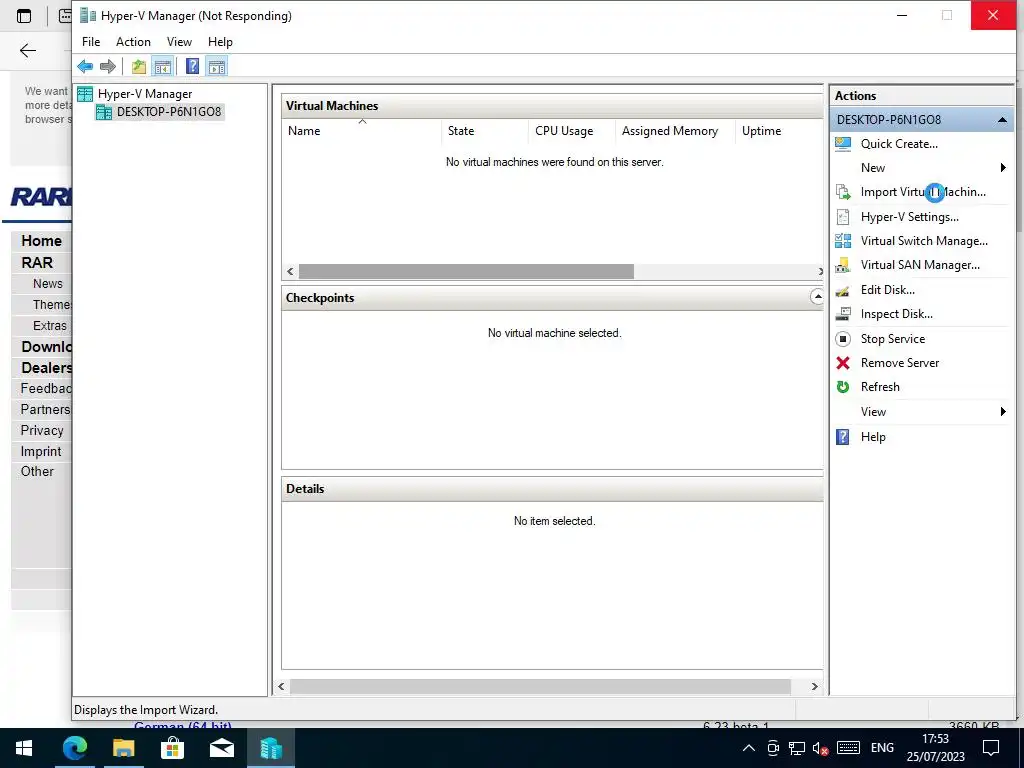1024x768 pixels.
Task: Select Hyper-V Manager root tree node
Action: point(145,94)
